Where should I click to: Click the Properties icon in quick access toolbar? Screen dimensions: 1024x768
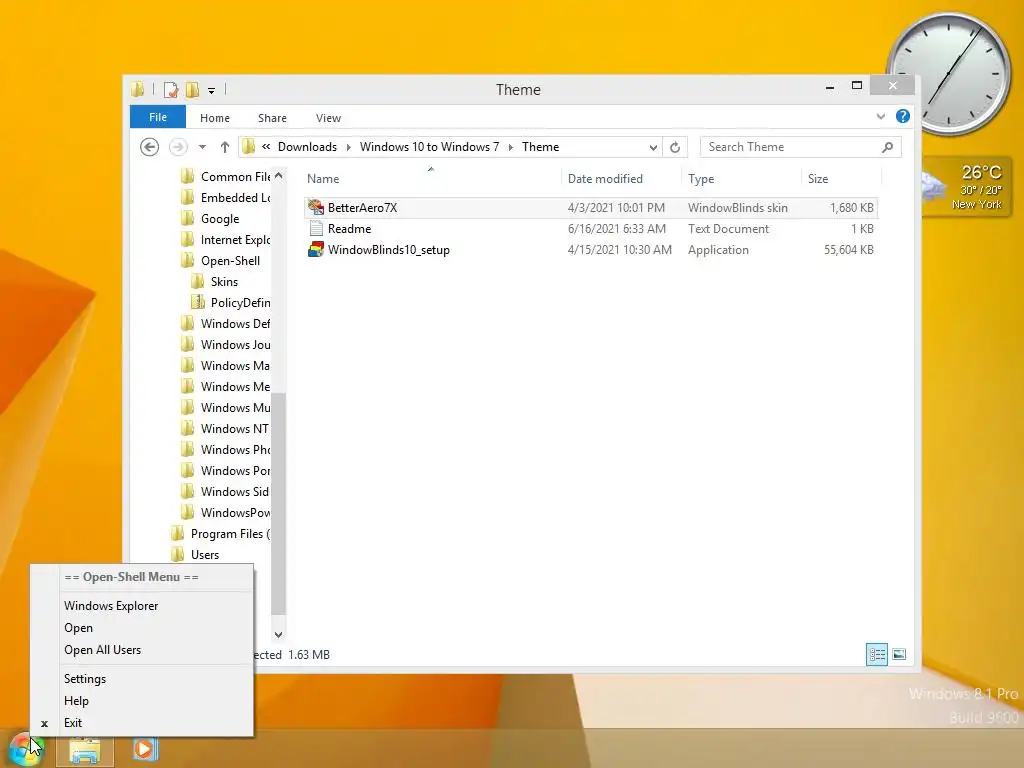(x=171, y=89)
